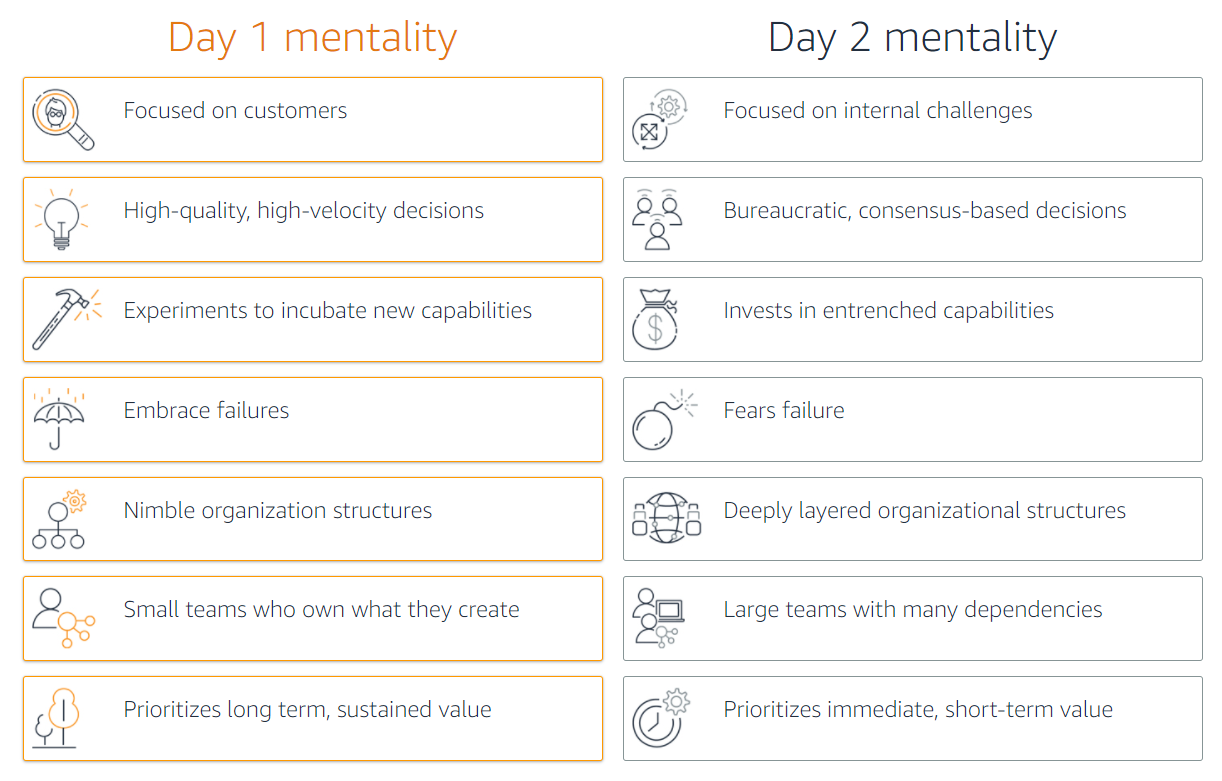Click Bureaucratic, consensus-based decisions text
Image resolution: width=1222 pixels, height=781 pixels.
(x=925, y=211)
